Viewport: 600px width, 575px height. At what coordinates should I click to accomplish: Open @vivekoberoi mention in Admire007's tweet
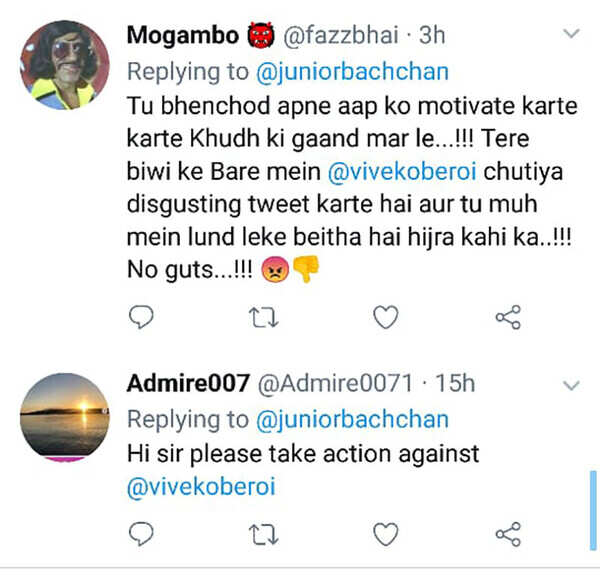point(201,488)
